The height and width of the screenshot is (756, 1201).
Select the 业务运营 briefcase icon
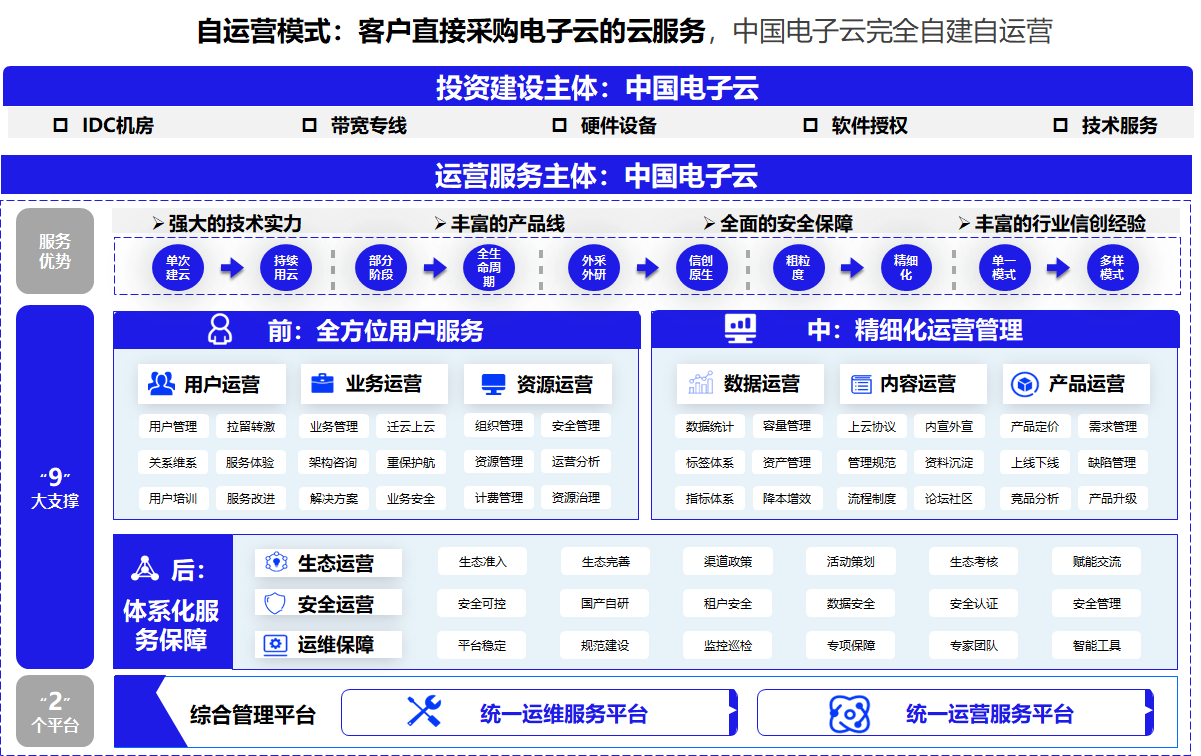pyautogui.click(x=323, y=383)
